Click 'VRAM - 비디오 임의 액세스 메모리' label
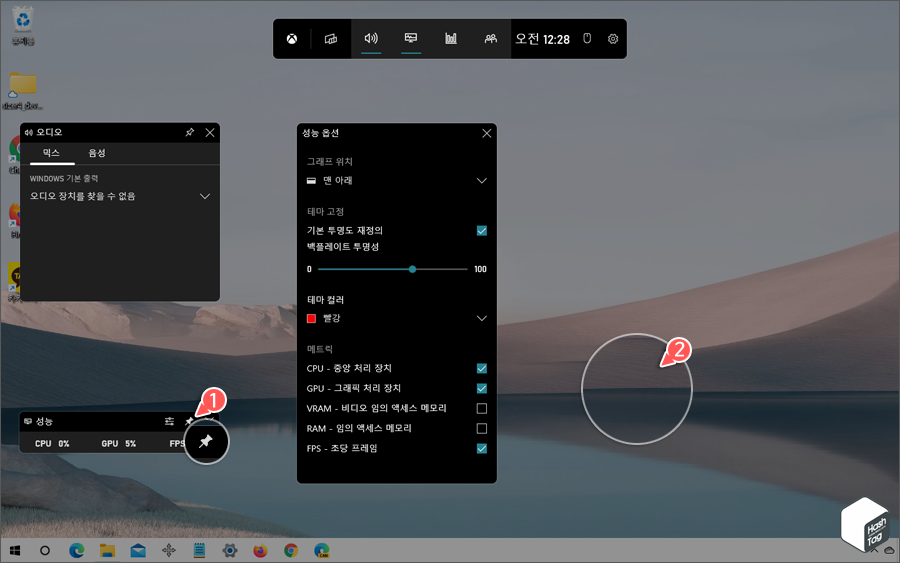Image resolution: width=900 pixels, height=563 pixels. coord(377,409)
